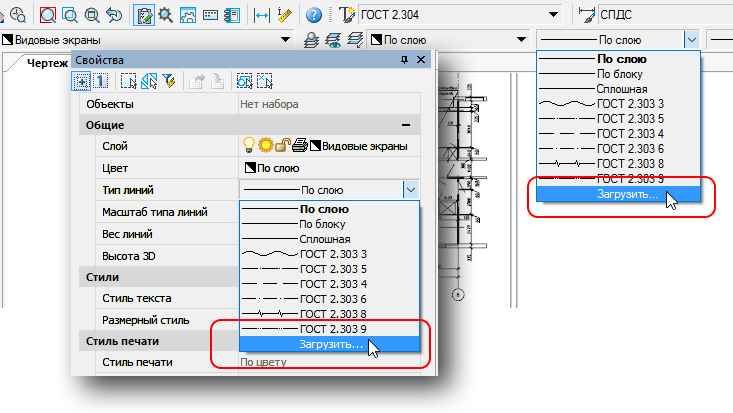Switch to the Чертеж tab
Image resolution: width=733 pixels, height=413 pixels.
pyautogui.click(x=47, y=63)
